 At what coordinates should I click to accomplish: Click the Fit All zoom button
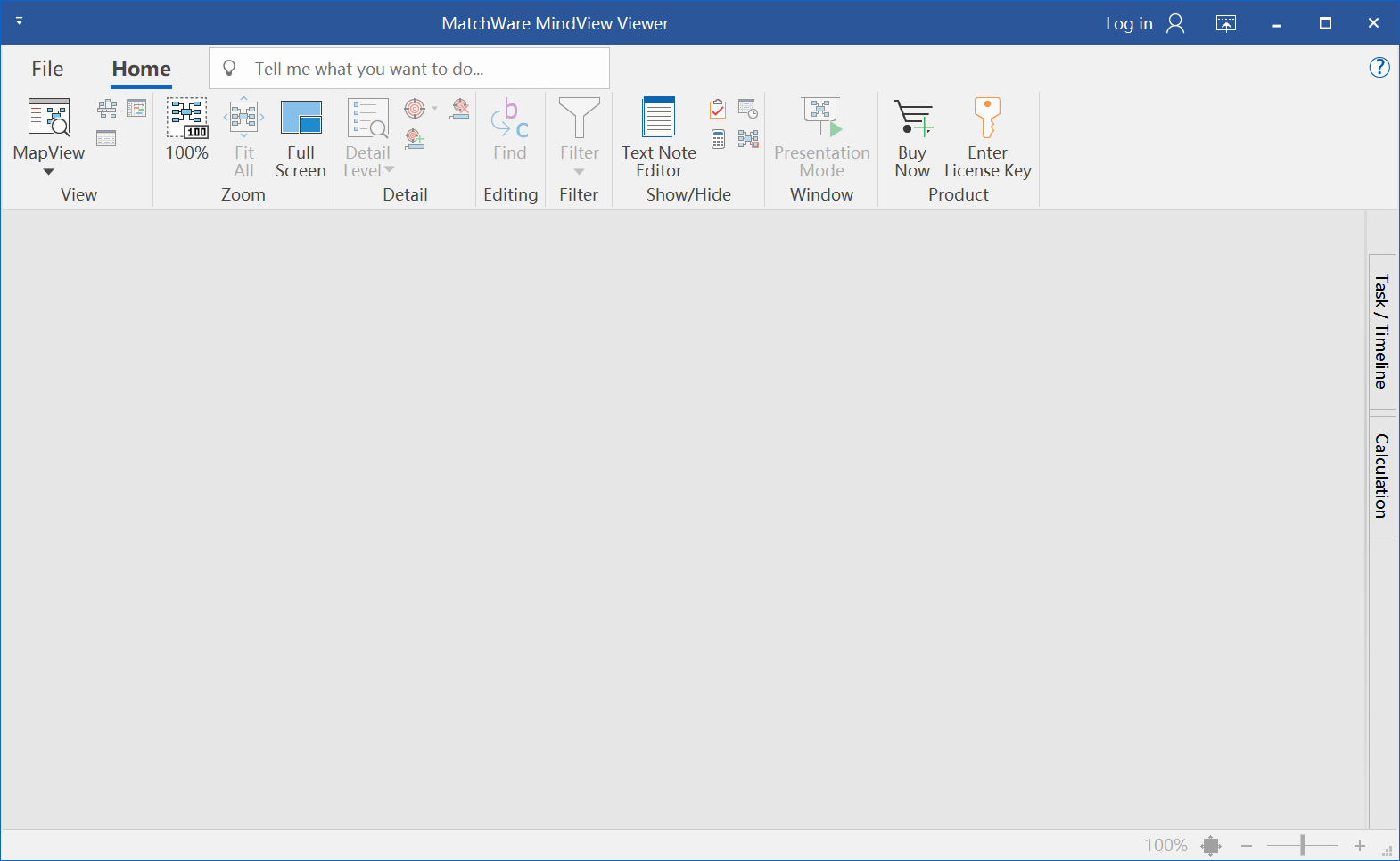click(243, 137)
